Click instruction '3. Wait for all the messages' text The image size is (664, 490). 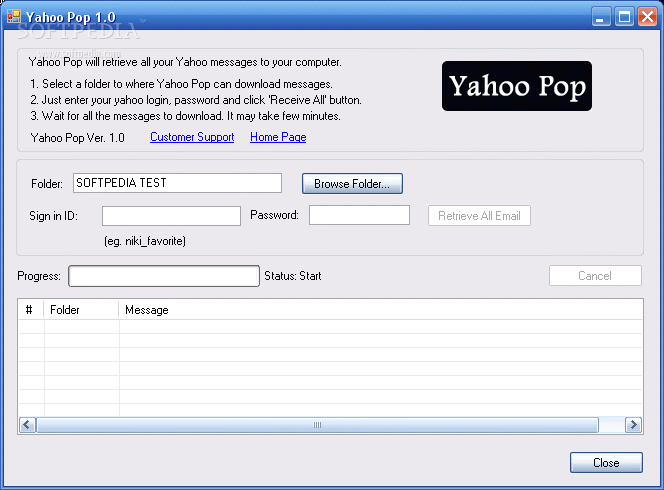click(x=185, y=116)
